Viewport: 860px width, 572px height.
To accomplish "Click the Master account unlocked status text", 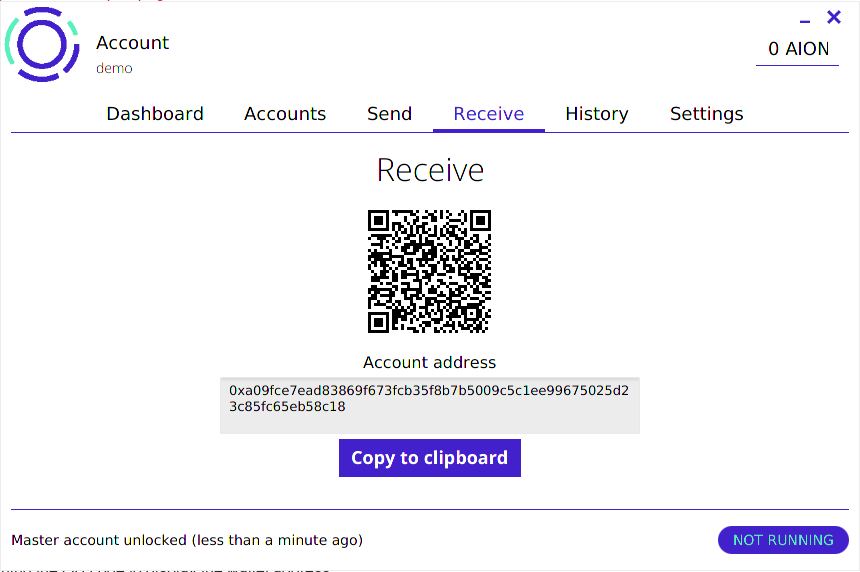I will pyautogui.click(x=187, y=540).
